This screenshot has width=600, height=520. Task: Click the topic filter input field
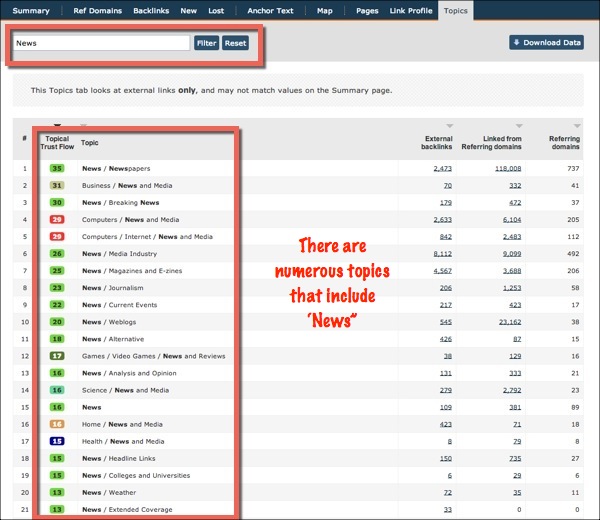(x=101, y=43)
